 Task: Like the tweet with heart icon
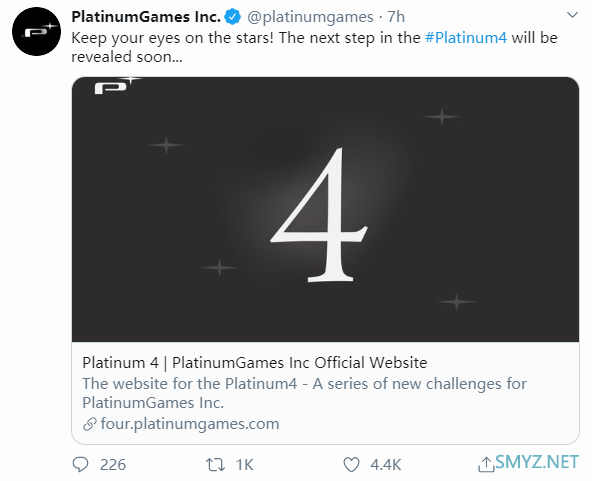coord(351,465)
